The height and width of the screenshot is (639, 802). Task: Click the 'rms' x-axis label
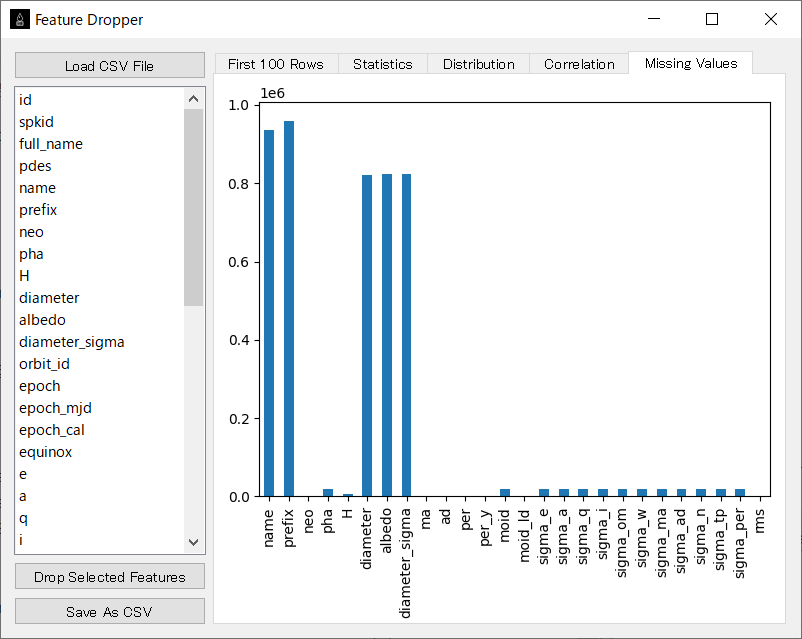point(760,521)
